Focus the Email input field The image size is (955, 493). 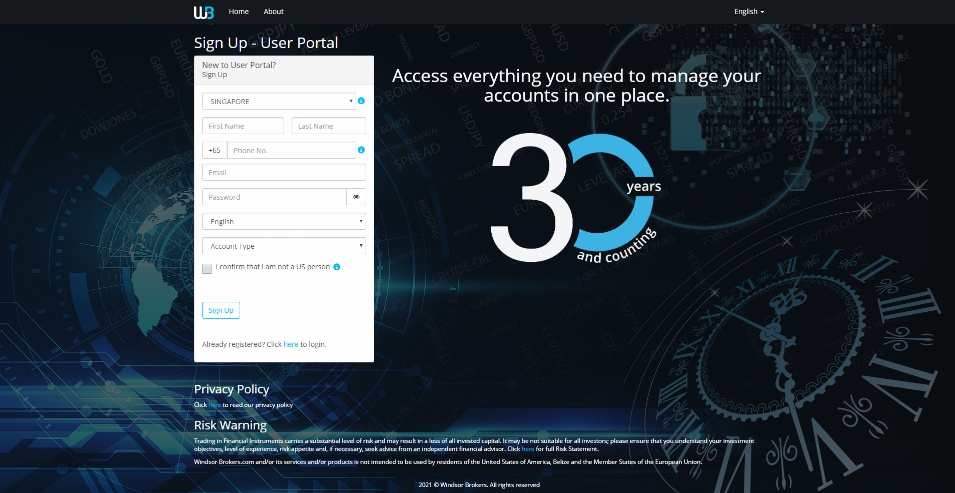point(284,172)
